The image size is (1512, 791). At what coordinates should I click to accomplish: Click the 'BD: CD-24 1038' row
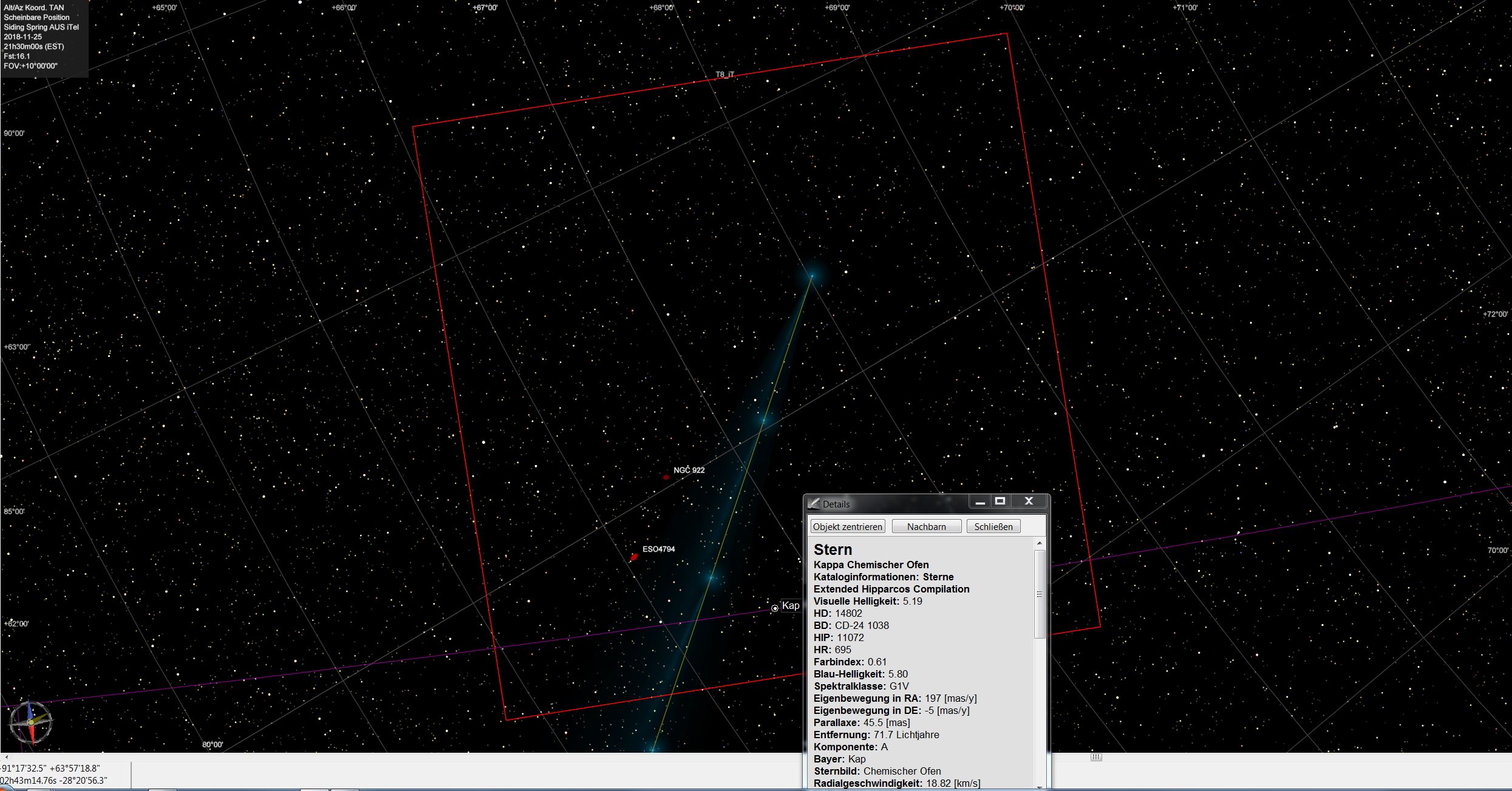coord(851,625)
